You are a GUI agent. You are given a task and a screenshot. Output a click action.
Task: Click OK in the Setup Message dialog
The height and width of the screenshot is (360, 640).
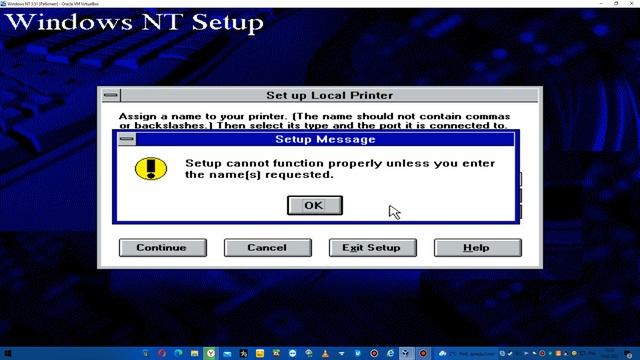[315, 205]
